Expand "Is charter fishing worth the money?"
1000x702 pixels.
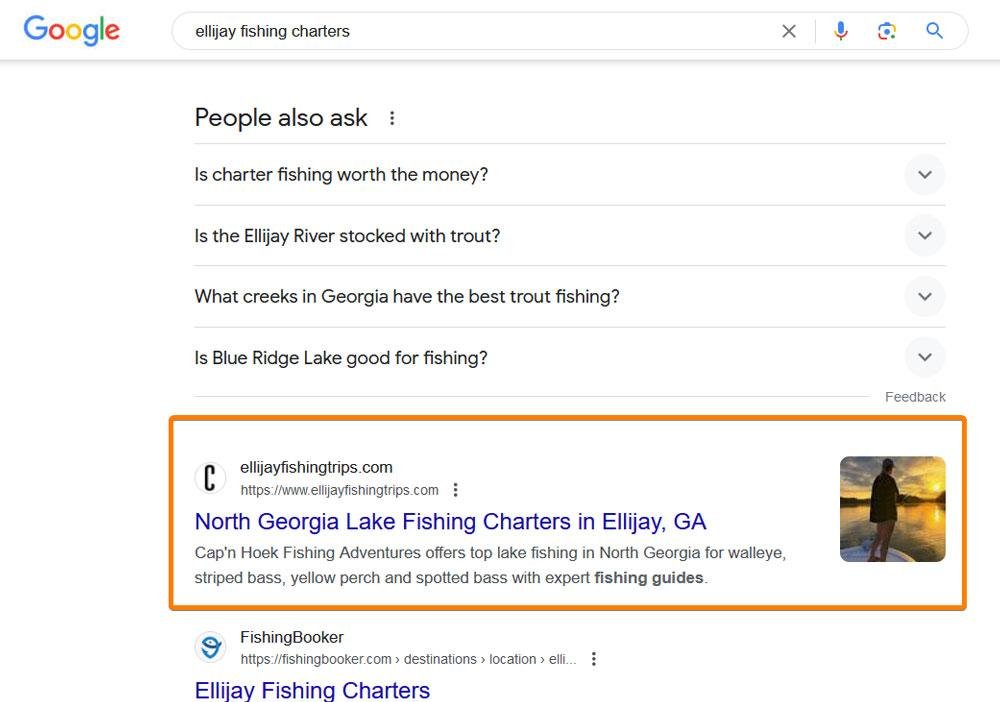click(924, 175)
